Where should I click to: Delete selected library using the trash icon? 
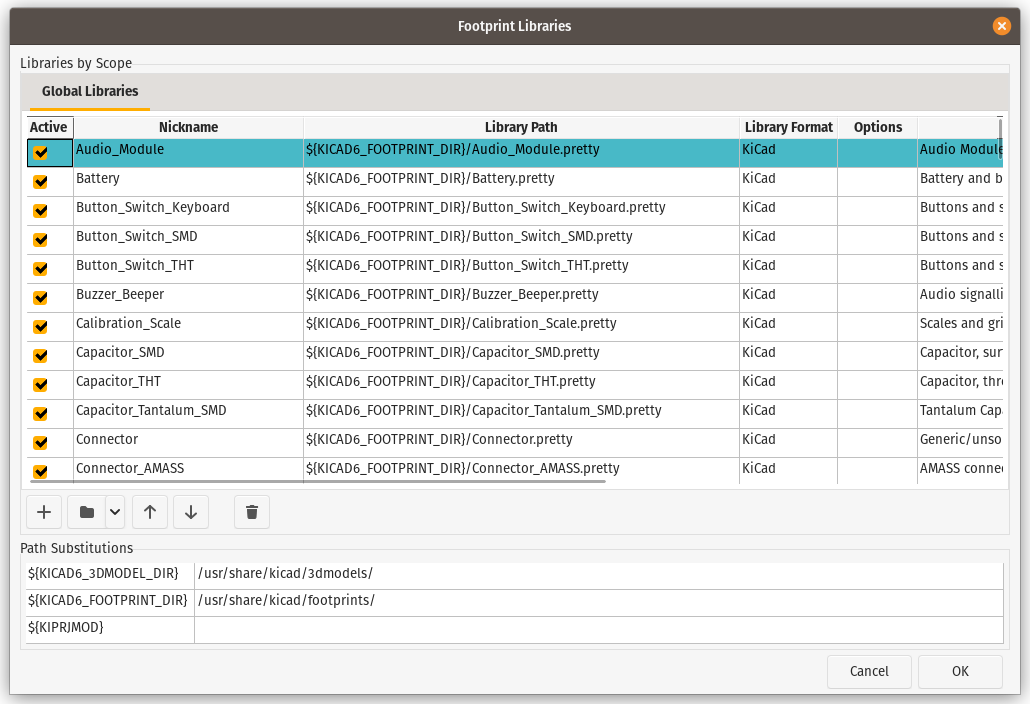251,511
